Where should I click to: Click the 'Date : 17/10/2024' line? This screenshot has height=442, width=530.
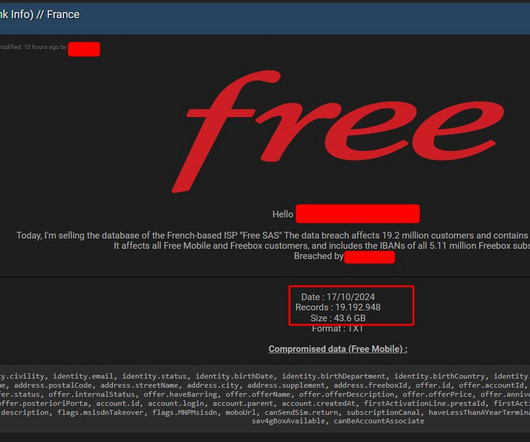tap(338, 297)
